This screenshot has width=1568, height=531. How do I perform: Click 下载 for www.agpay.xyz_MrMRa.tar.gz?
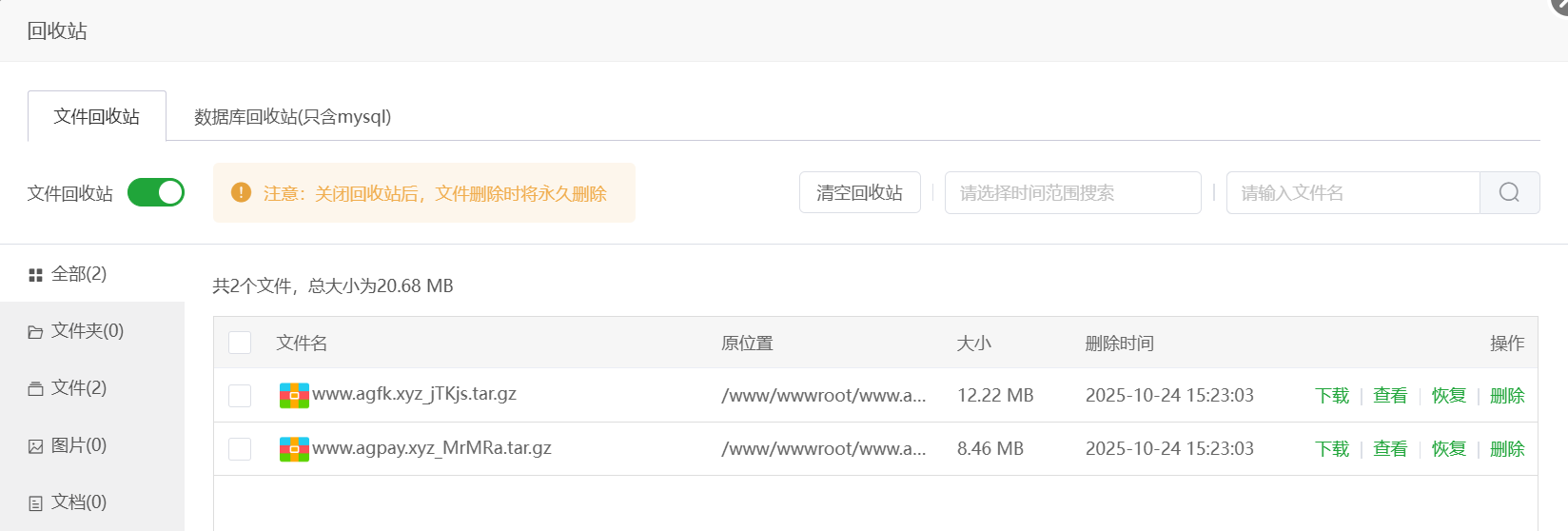click(1332, 448)
